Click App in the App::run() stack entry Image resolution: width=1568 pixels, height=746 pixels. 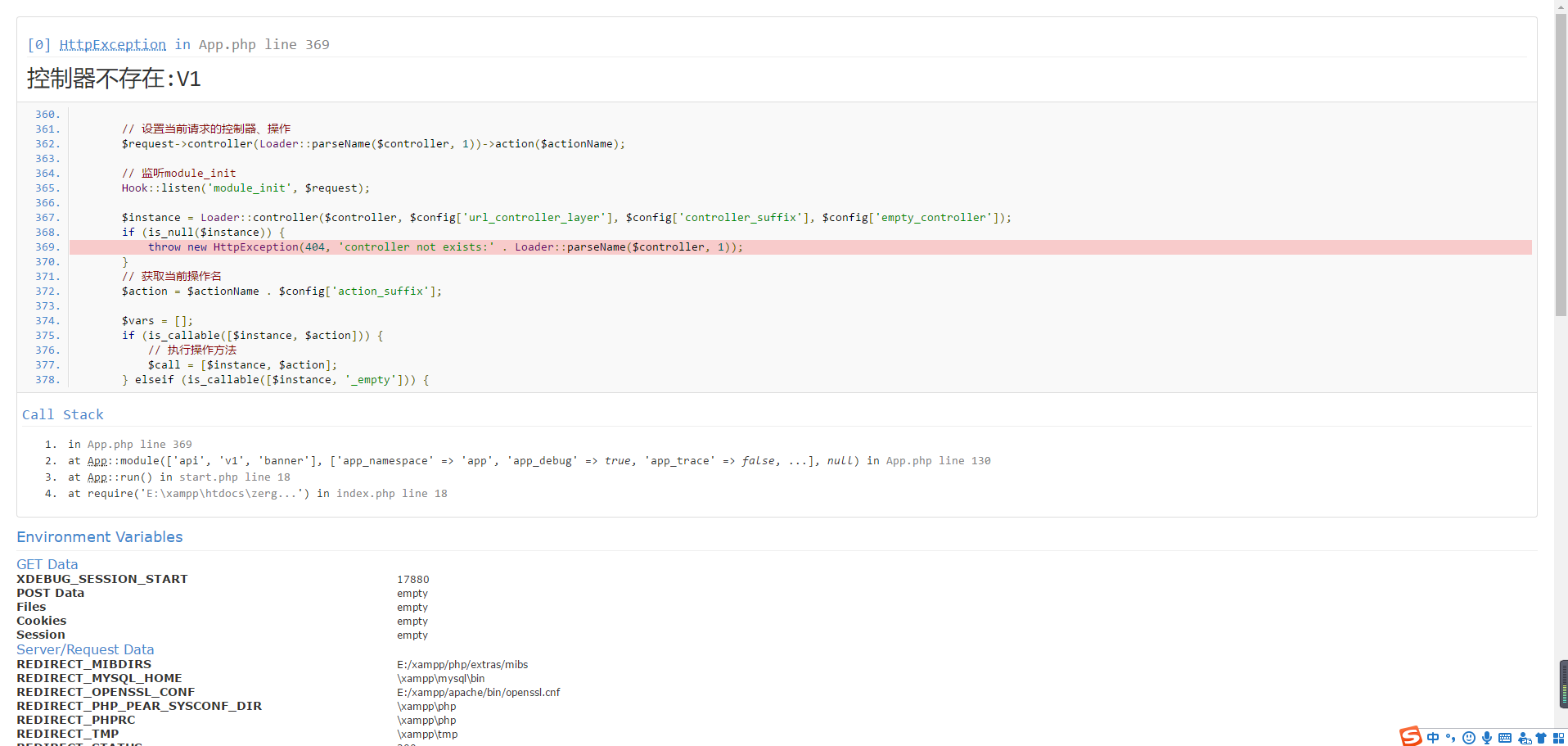click(x=97, y=477)
